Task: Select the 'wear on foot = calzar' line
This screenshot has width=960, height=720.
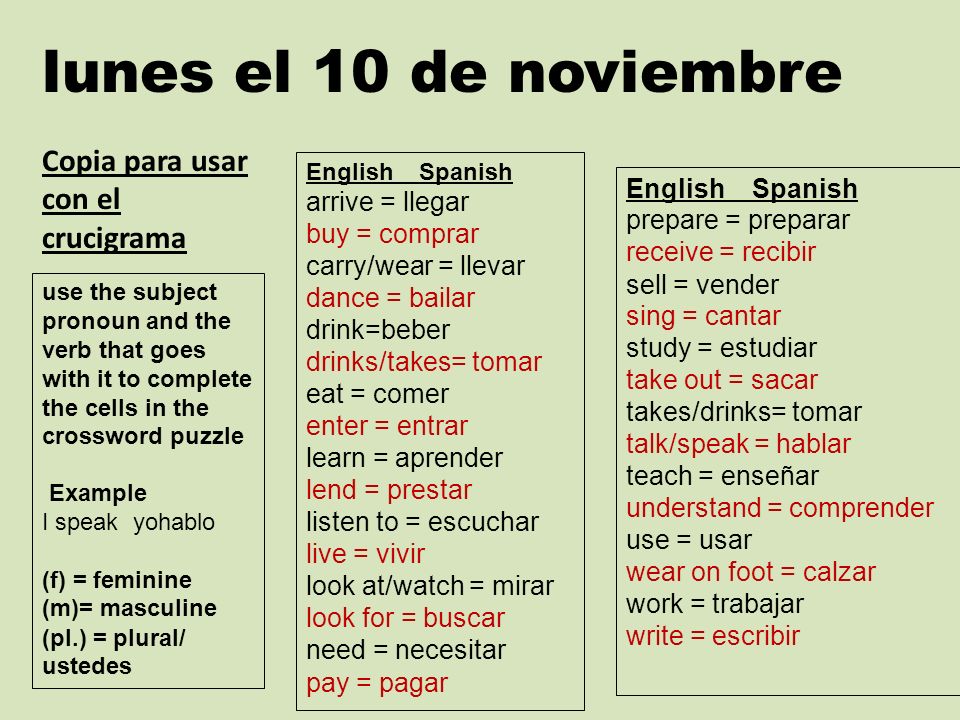Action: (751, 572)
